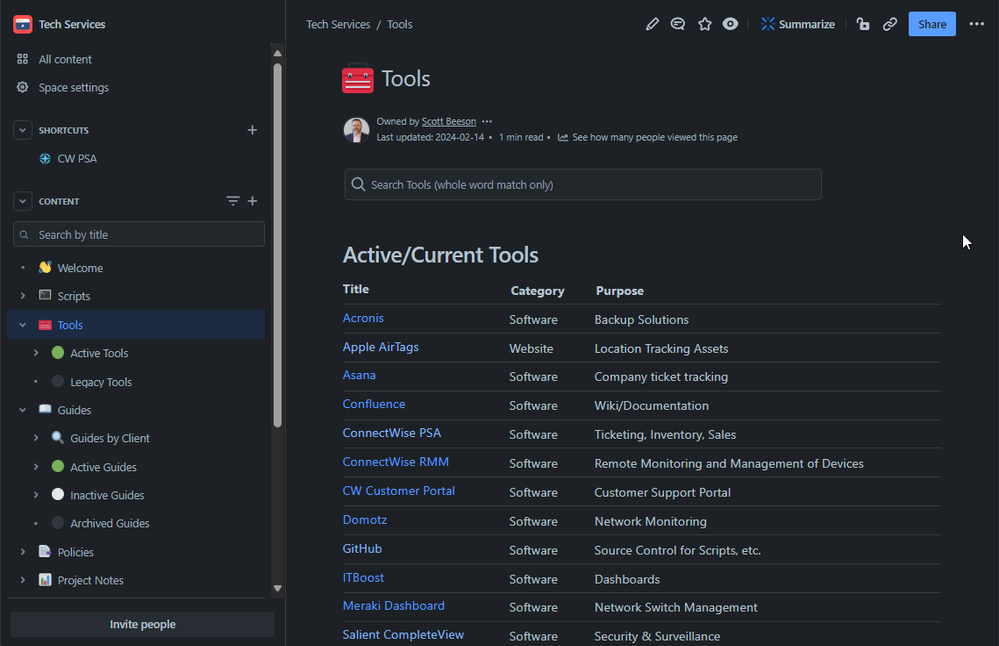
Task: Open the CW PSA shortcut
Action: [x=77, y=159]
